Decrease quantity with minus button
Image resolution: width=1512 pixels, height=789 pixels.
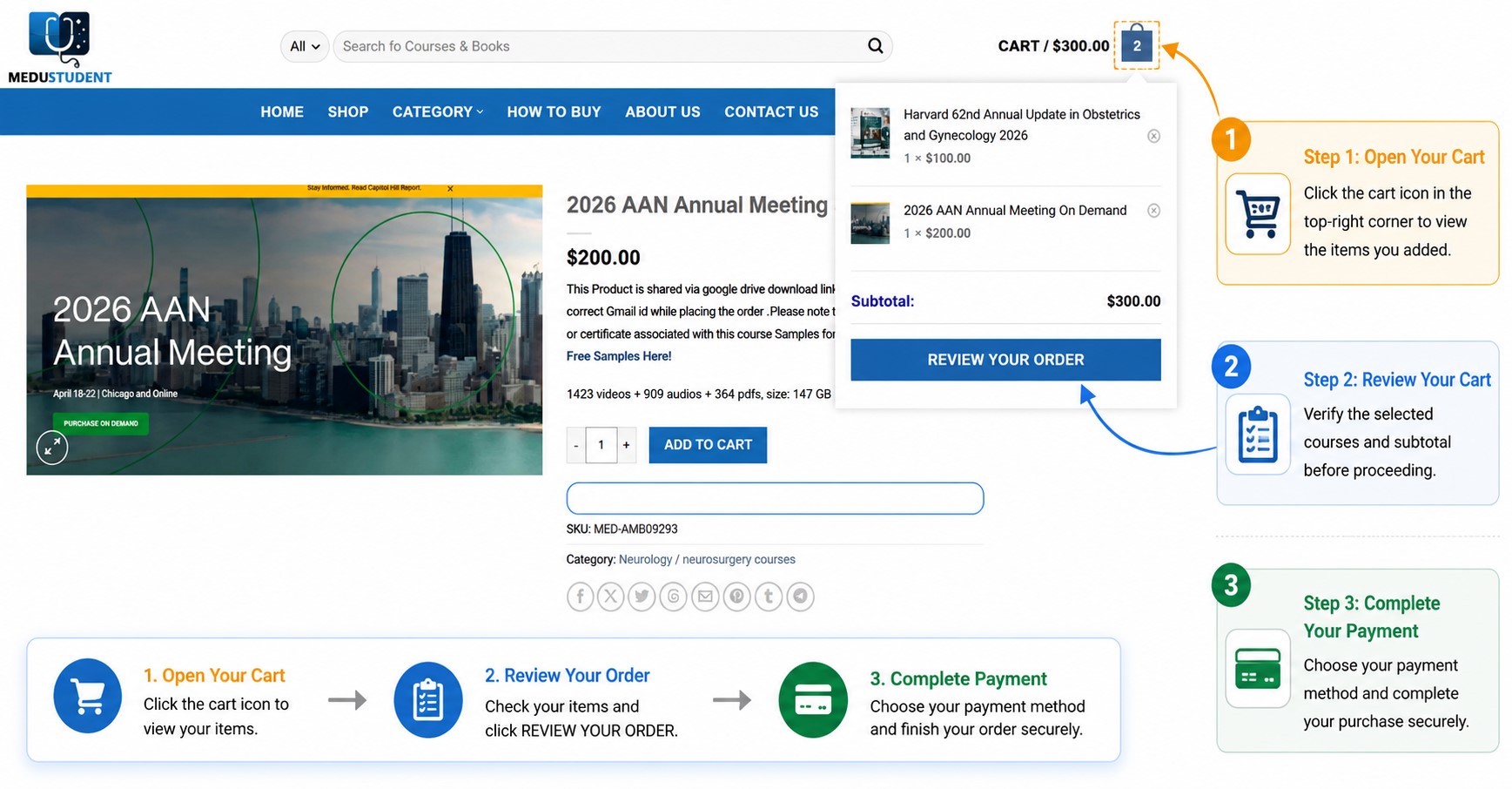click(576, 445)
